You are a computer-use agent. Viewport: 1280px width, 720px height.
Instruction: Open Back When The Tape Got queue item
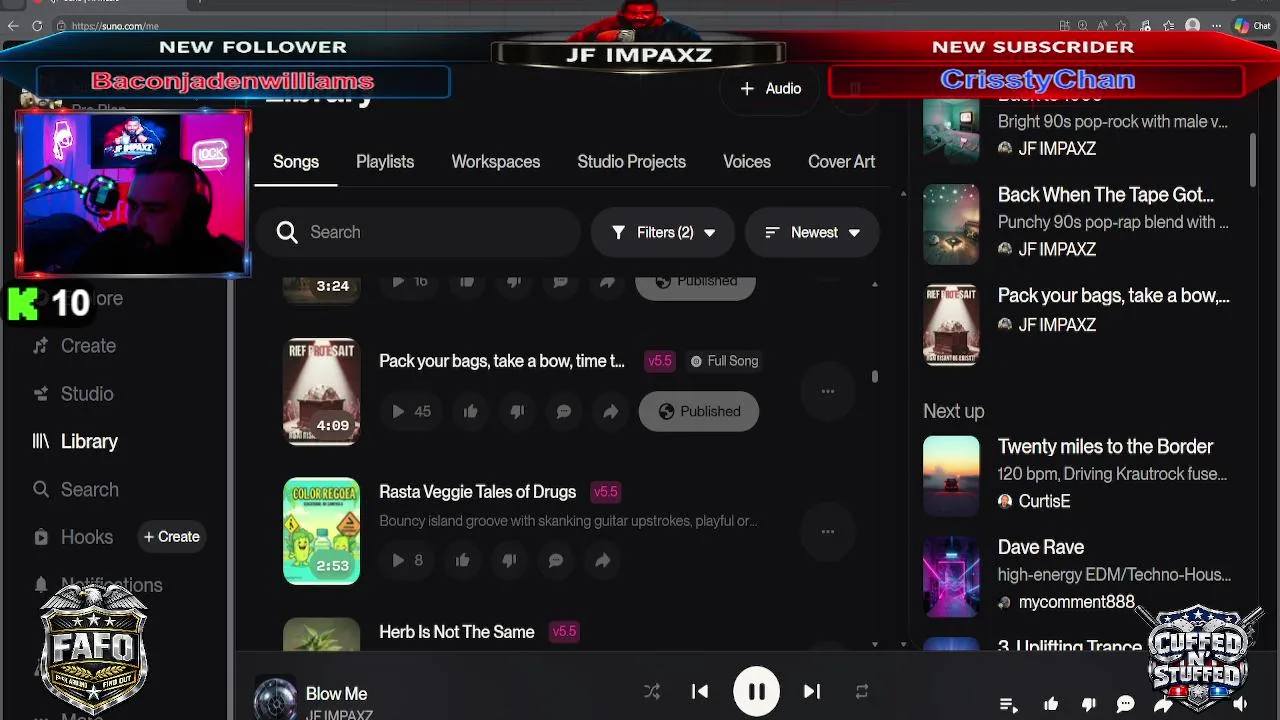1105,195
